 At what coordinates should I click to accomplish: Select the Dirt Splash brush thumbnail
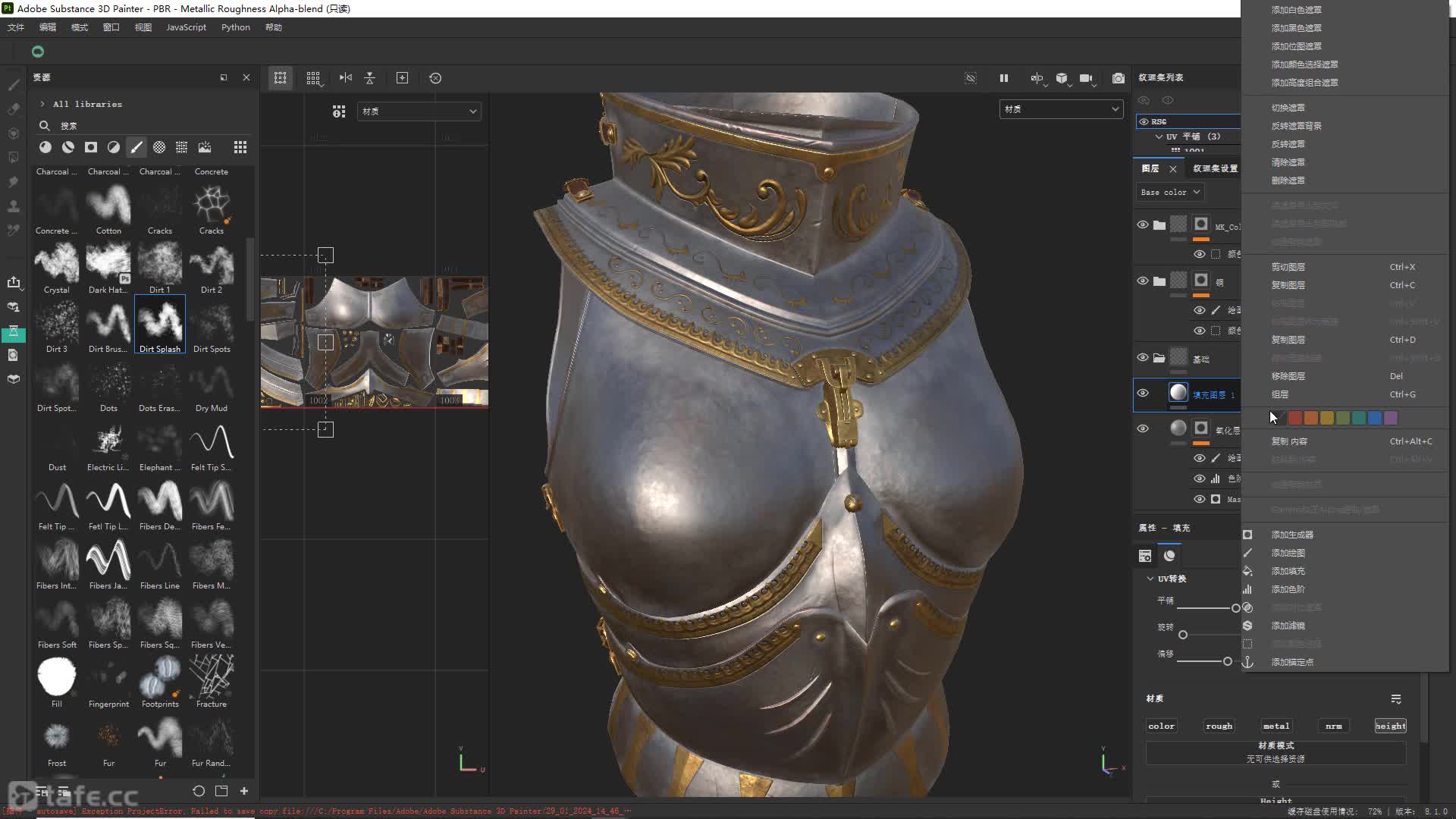click(160, 324)
